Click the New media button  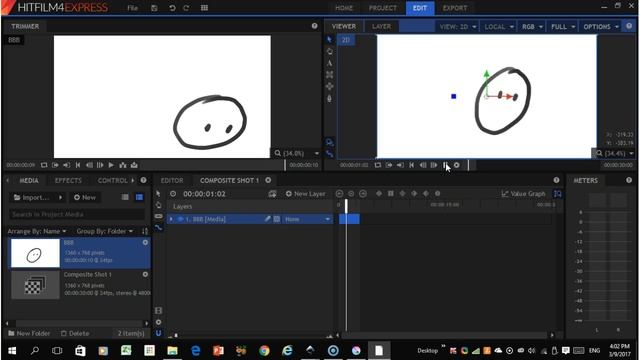85,198
